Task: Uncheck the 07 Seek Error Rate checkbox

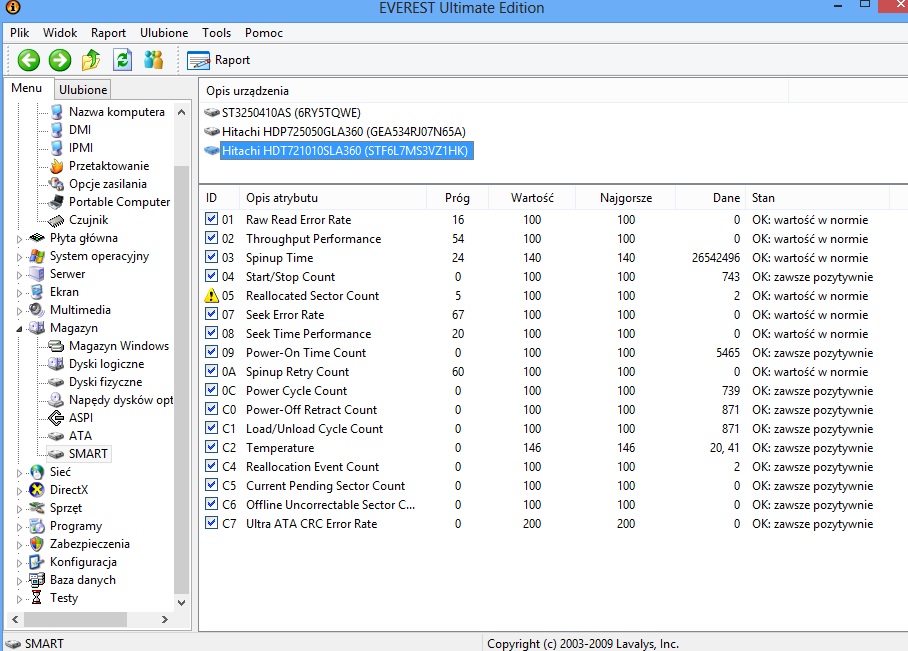Action: 211,314
